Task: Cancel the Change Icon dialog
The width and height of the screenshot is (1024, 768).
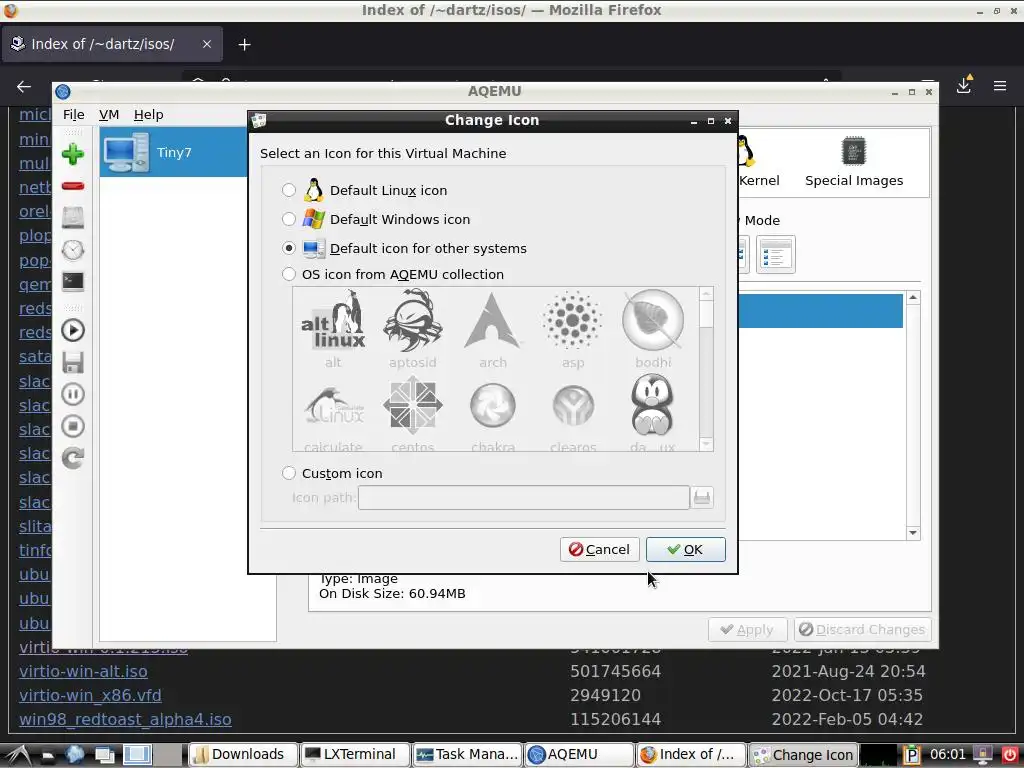Action: point(599,549)
